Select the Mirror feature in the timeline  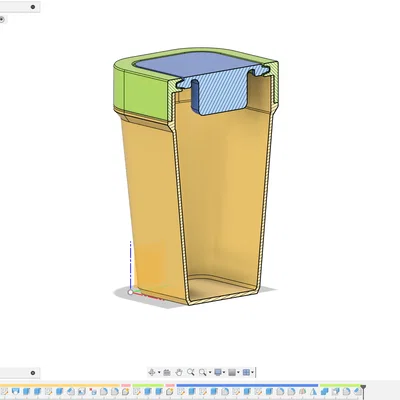click(302, 391)
